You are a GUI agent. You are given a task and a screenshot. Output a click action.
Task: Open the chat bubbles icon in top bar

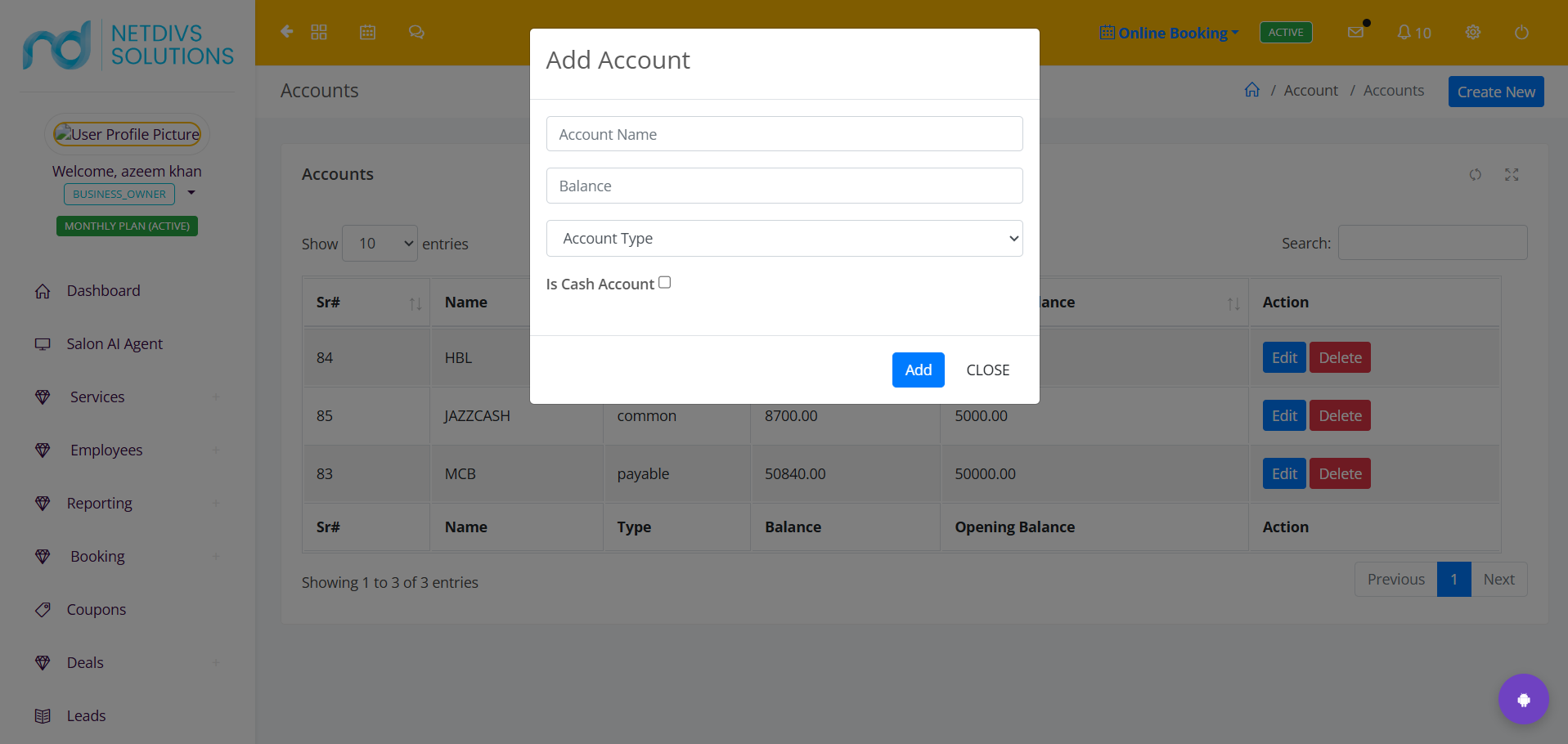416,32
